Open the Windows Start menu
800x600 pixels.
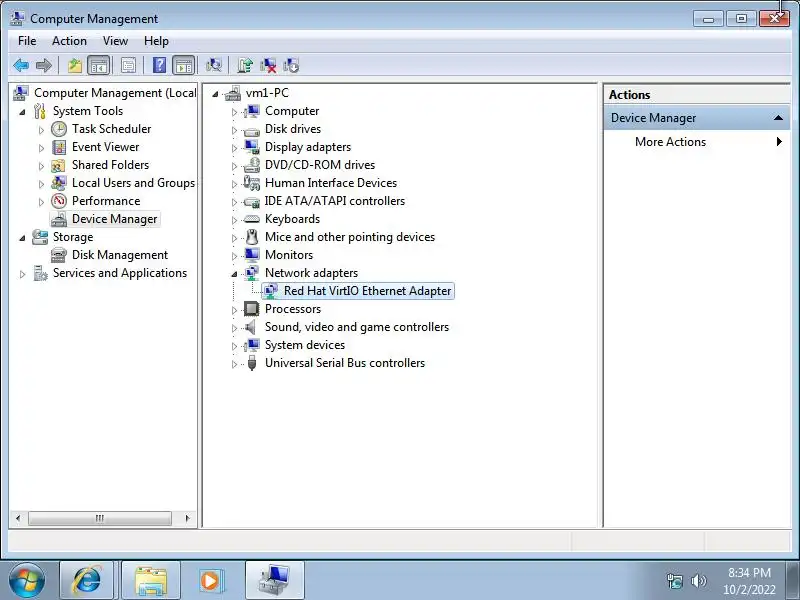tap(27, 581)
